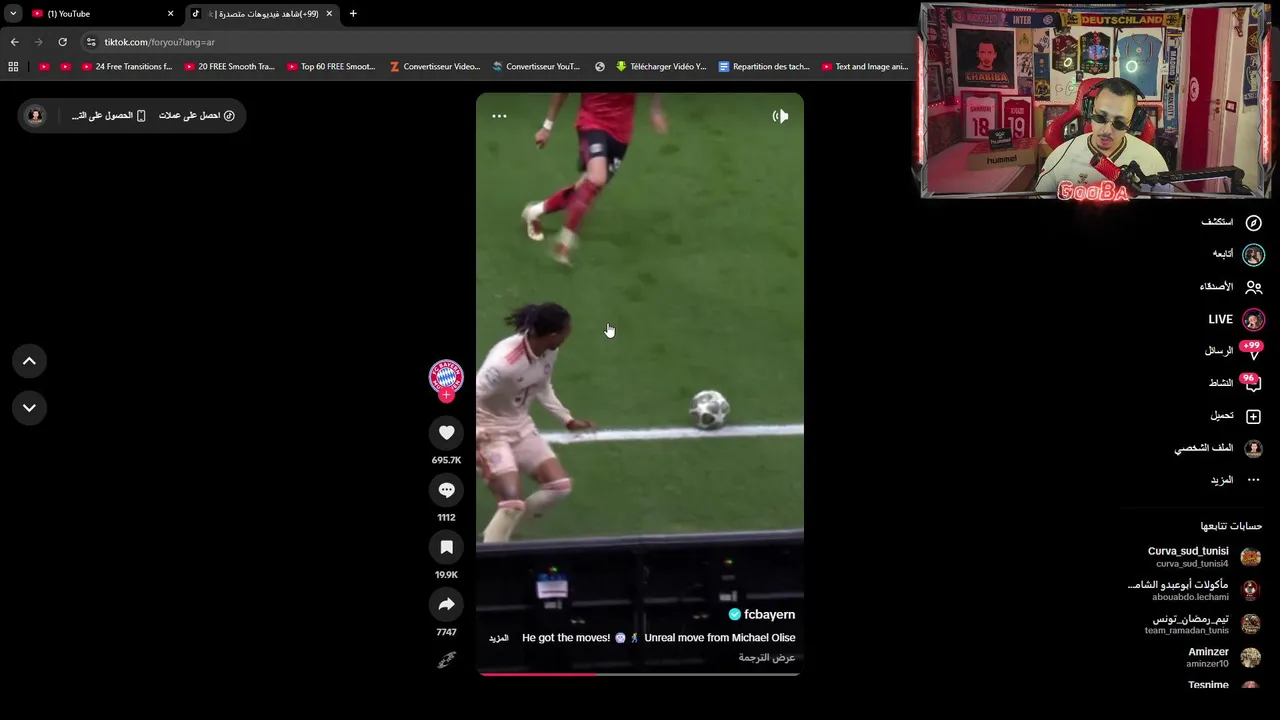Open the aboubdo.lechami followed account
The image size is (1280, 720).
1194,590
